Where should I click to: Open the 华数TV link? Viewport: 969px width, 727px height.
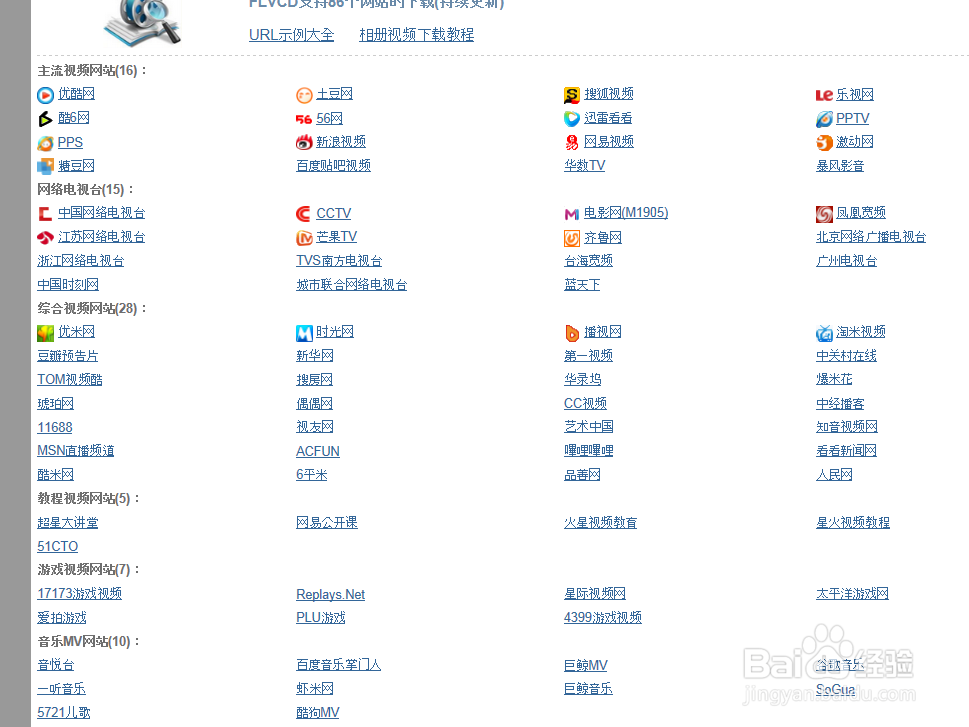[x=584, y=166]
